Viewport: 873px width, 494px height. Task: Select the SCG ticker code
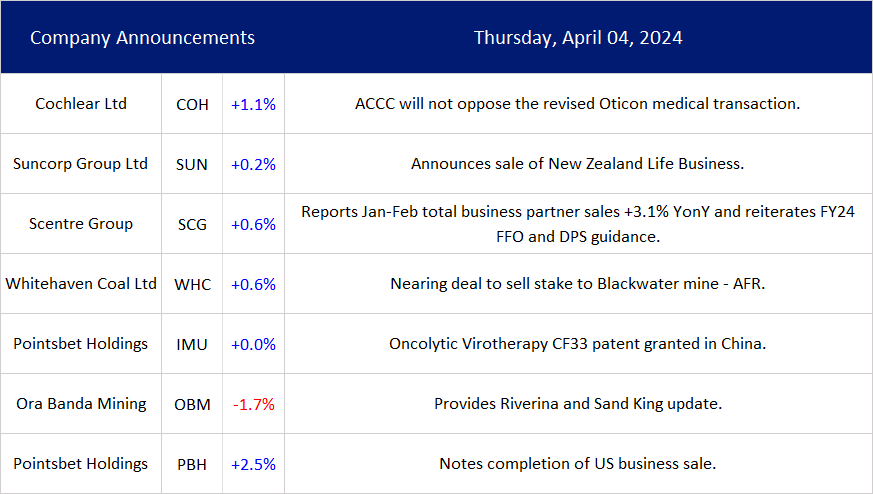(192, 224)
